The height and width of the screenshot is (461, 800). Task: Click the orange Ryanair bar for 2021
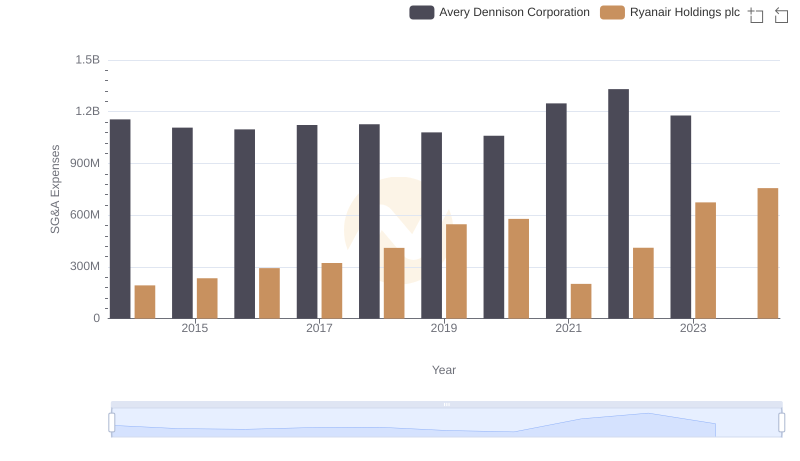581,301
